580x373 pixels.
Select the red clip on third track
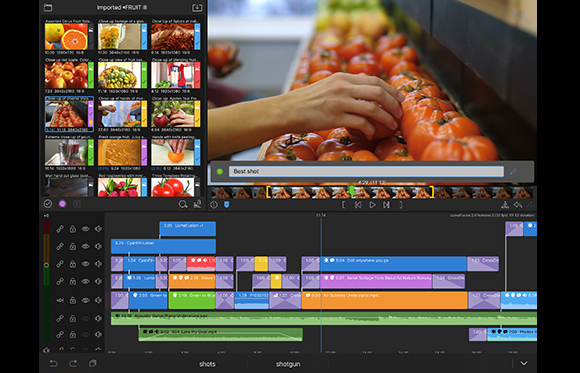click(x=201, y=264)
